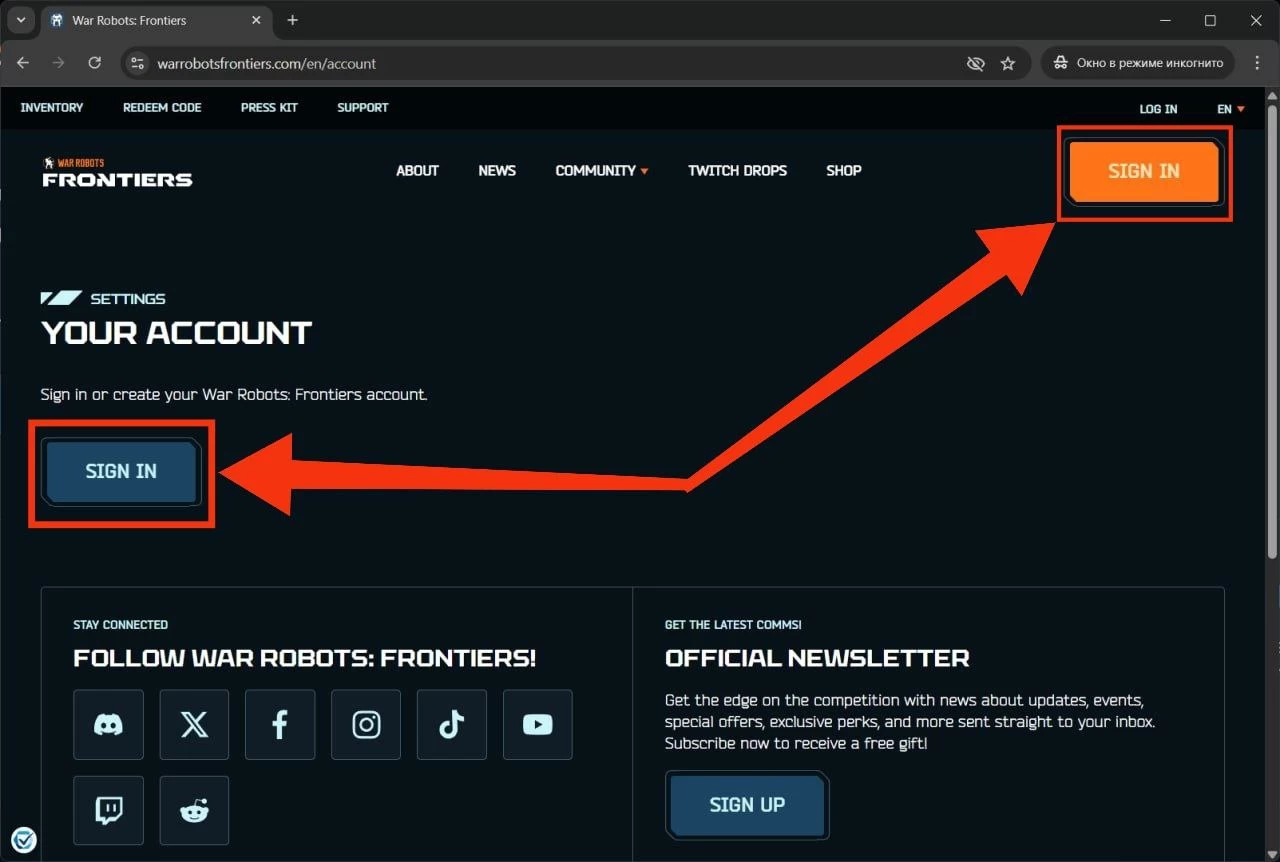
Task: Open the Instagram social icon
Action: click(x=366, y=725)
